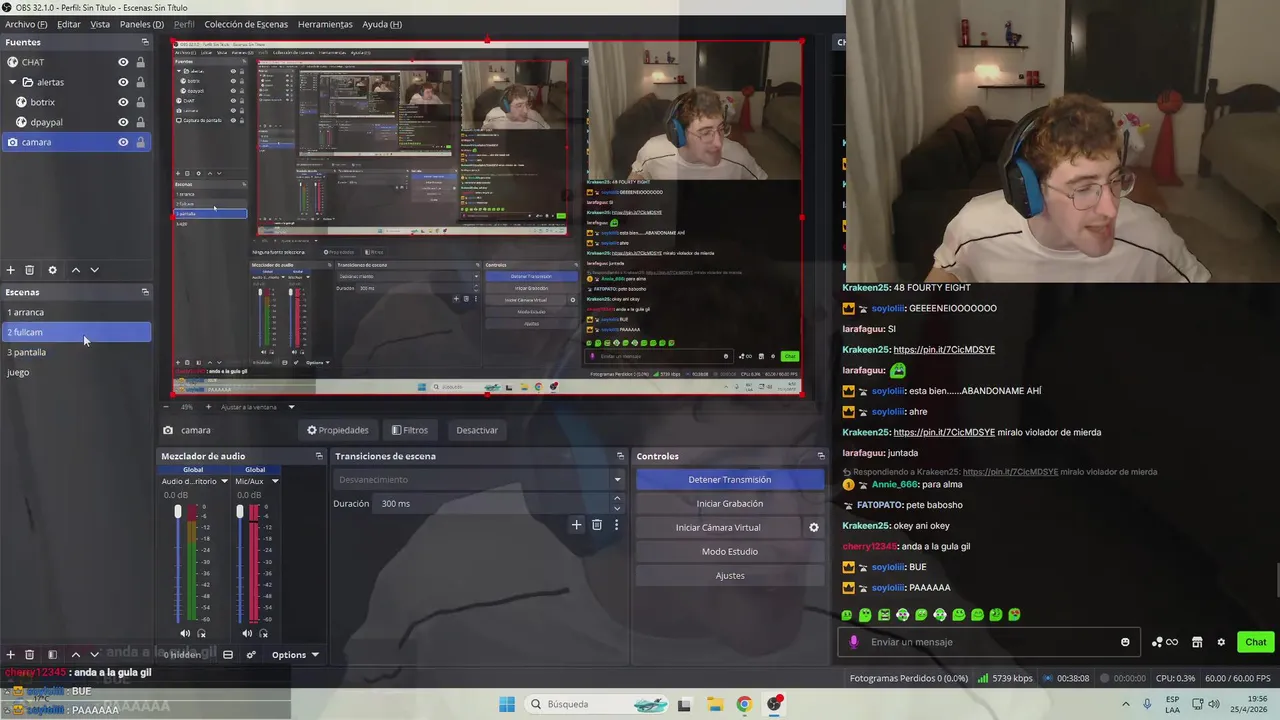Move the selected scene down
Screen dimensions: 1280x720
(x=95, y=655)
